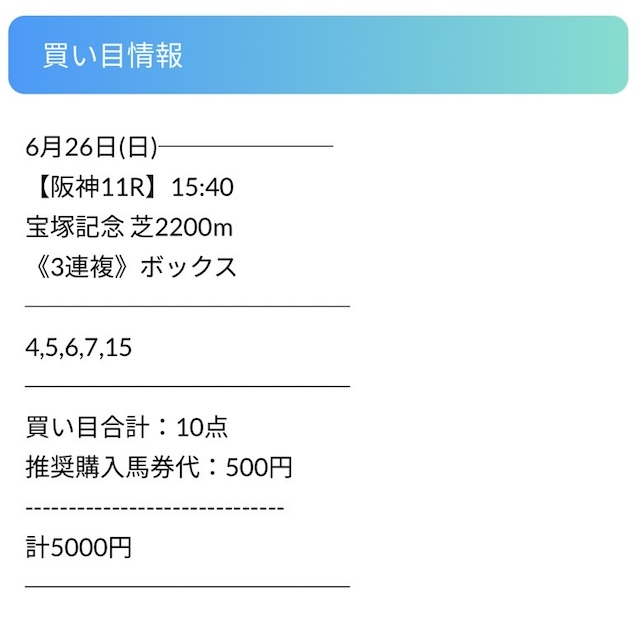
Task: Click the divider below the horse numbers
Action: point(187,385)
